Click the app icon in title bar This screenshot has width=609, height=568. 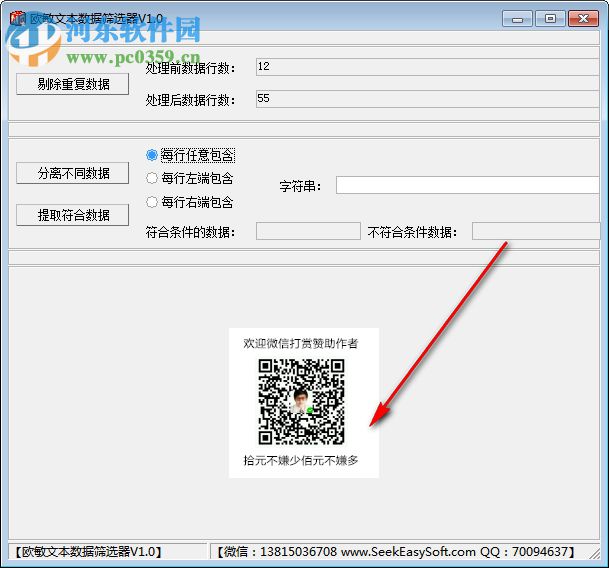[17, 19]
